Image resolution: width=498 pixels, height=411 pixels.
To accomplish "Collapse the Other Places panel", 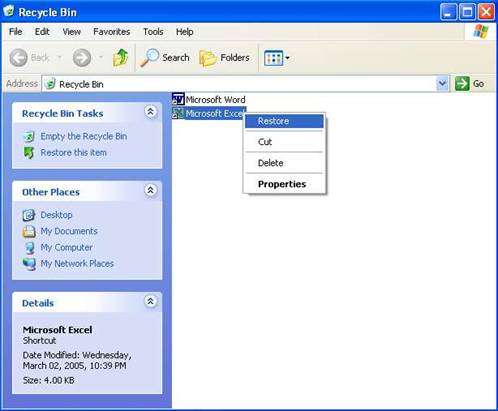I will click(150, 190).
